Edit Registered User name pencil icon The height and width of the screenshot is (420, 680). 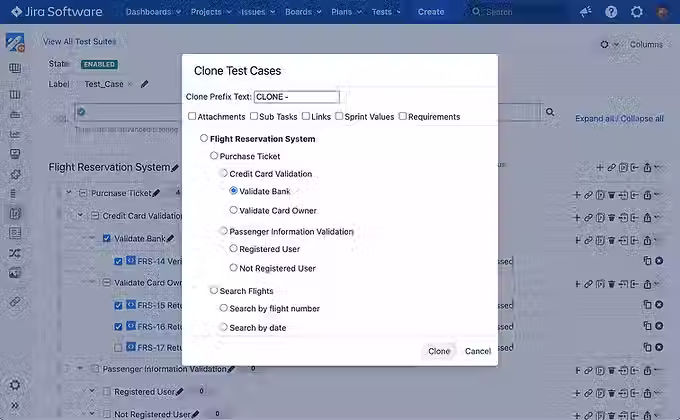click(180, 391)
